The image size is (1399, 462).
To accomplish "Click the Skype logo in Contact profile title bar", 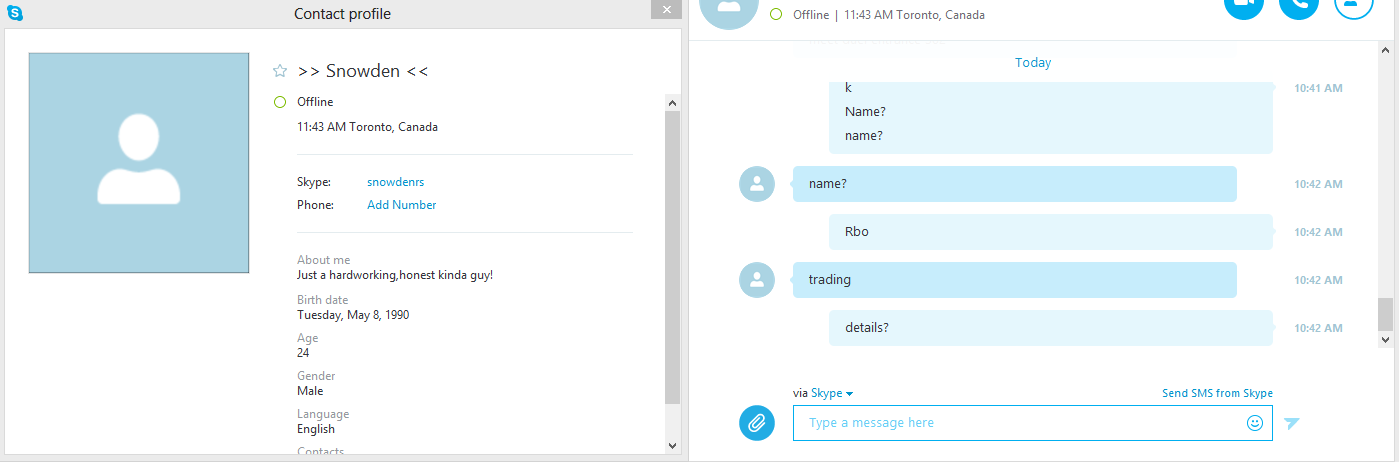I will (14, 13).
